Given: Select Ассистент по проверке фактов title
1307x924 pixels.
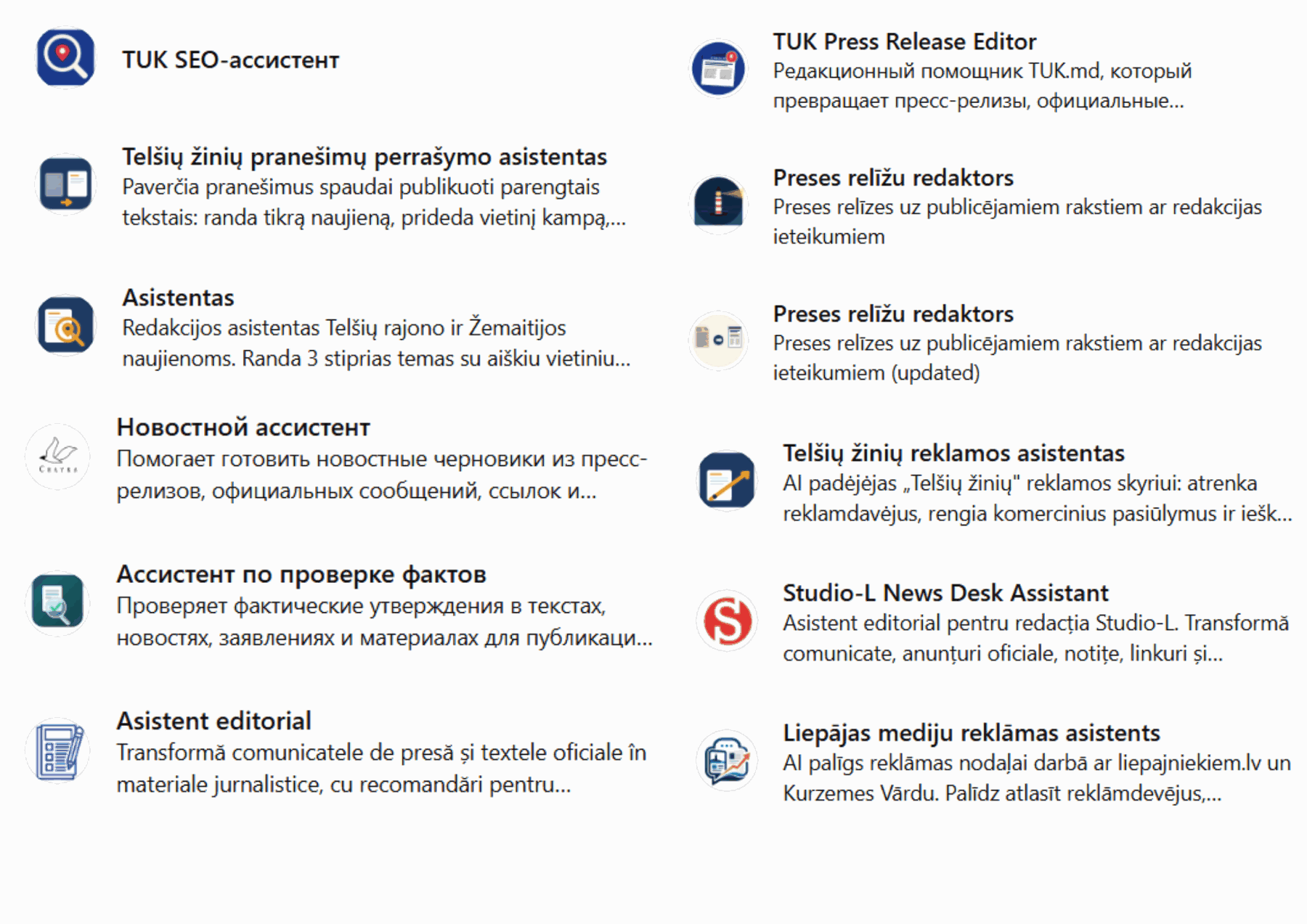Looking at the screenshot, I should 301,574.
